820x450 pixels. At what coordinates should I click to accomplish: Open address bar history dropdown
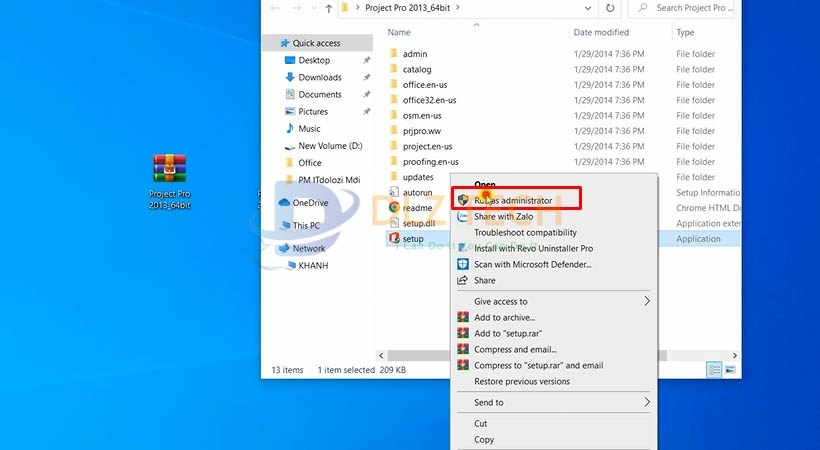[588, 8]
